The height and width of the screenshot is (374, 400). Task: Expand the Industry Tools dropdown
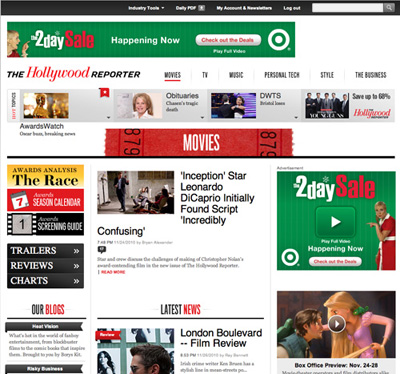pos(146,8)
